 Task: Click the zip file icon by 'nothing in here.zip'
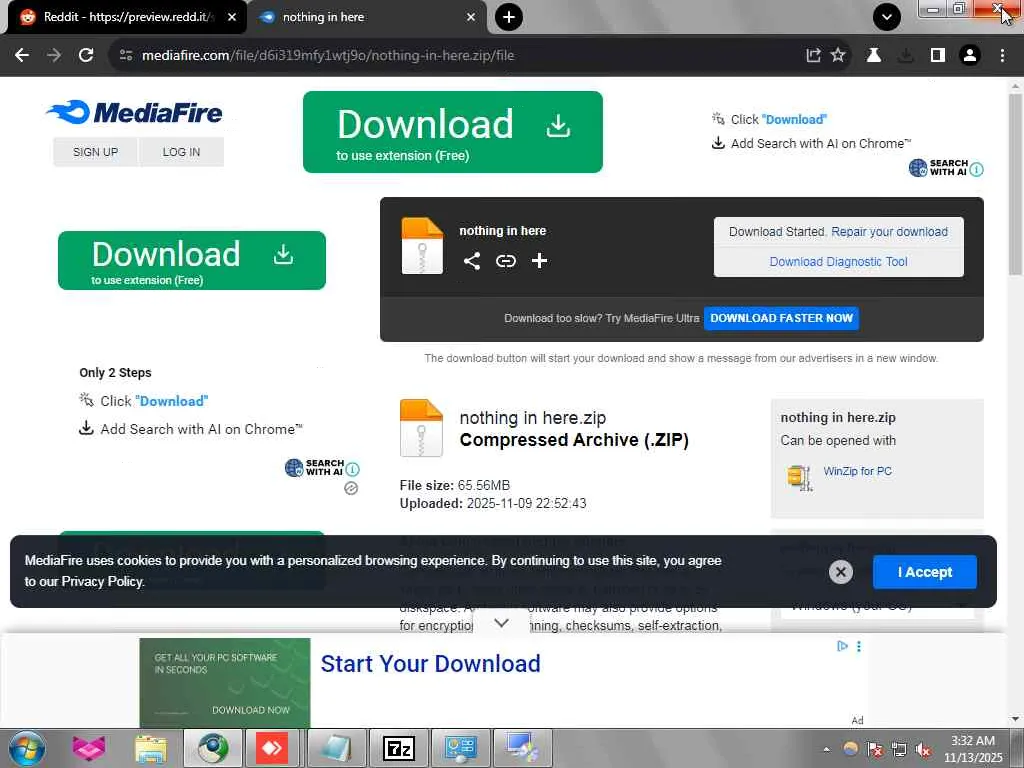(421, 428)
